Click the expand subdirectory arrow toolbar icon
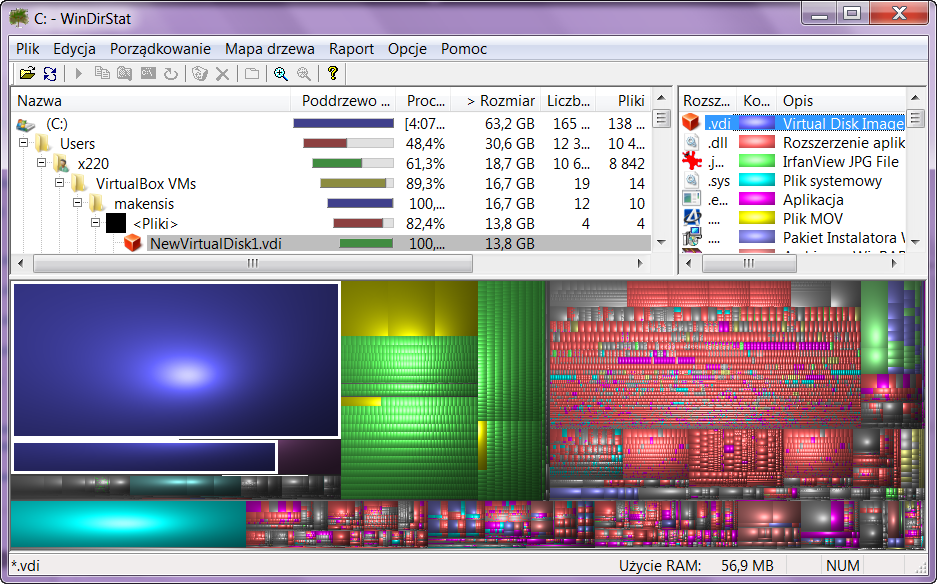Viewport: 937px width, 584px height. click(78, 74)
